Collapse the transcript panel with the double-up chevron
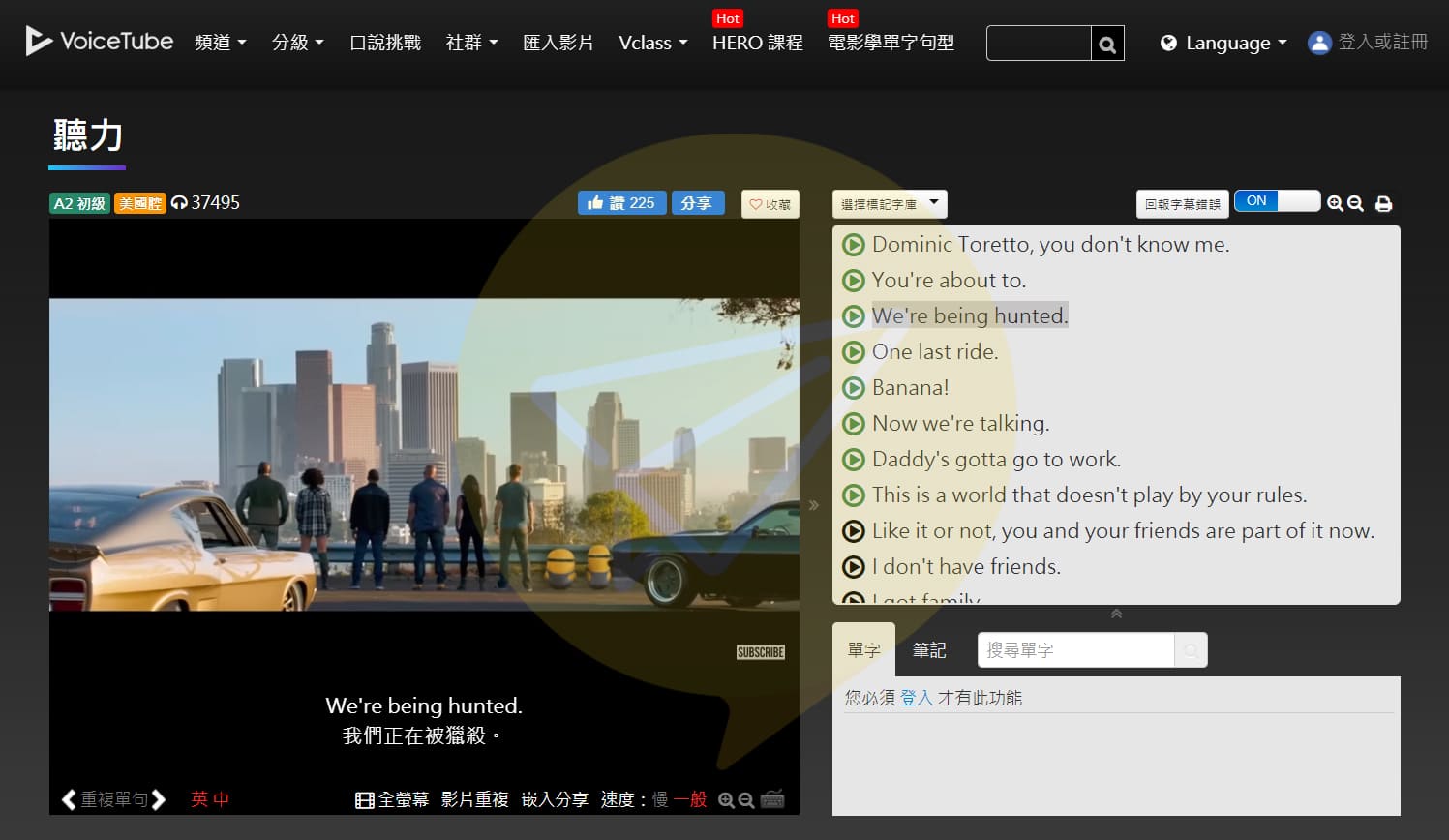Viewport: 1449px width, 840px height. point(1116,614)
